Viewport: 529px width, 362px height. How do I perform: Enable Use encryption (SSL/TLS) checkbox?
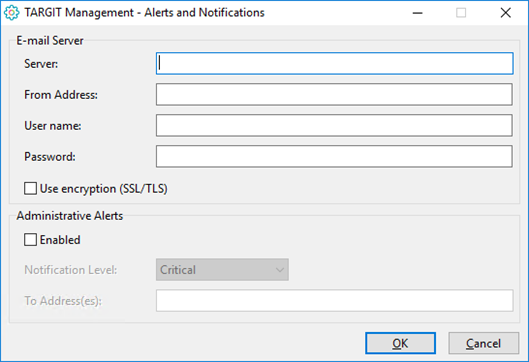pyautogui.click(x=30, y=189)
